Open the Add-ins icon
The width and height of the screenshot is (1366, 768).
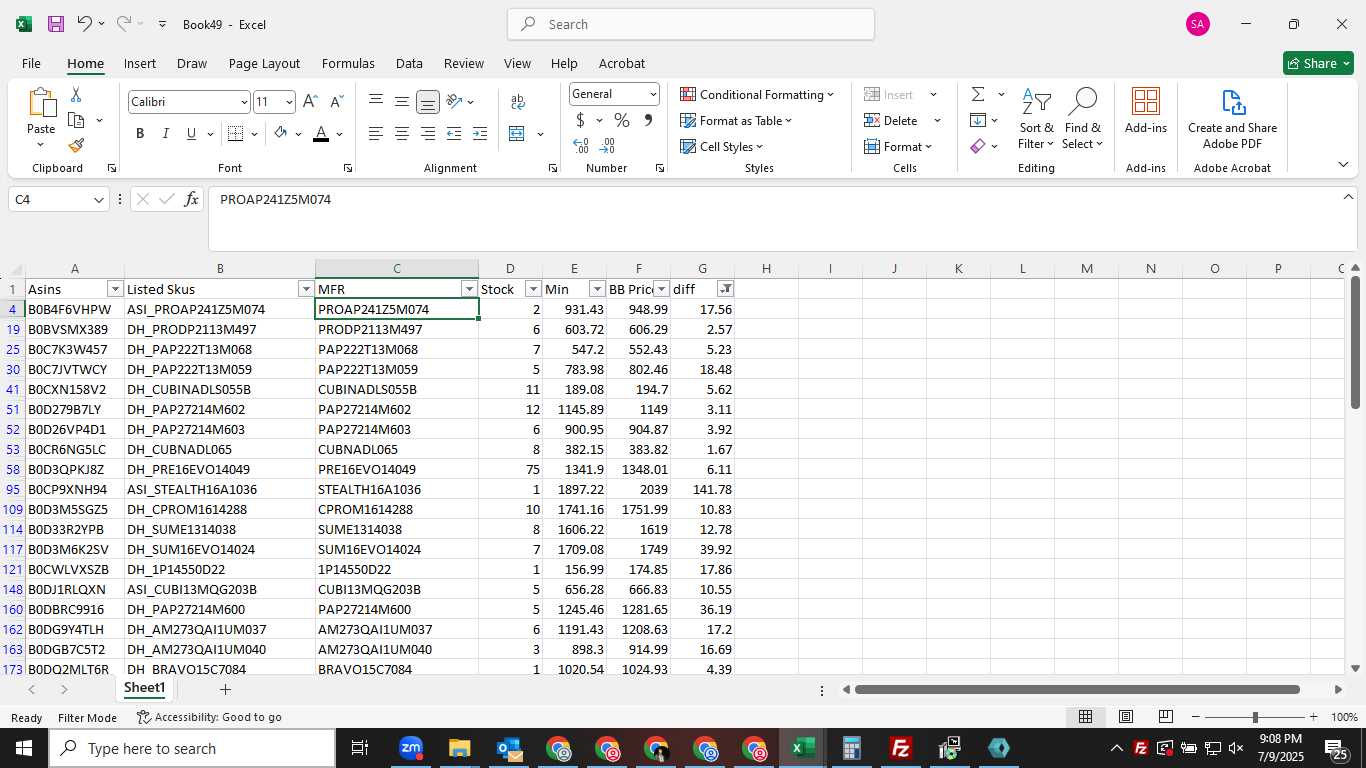(x=1146, y=110)
